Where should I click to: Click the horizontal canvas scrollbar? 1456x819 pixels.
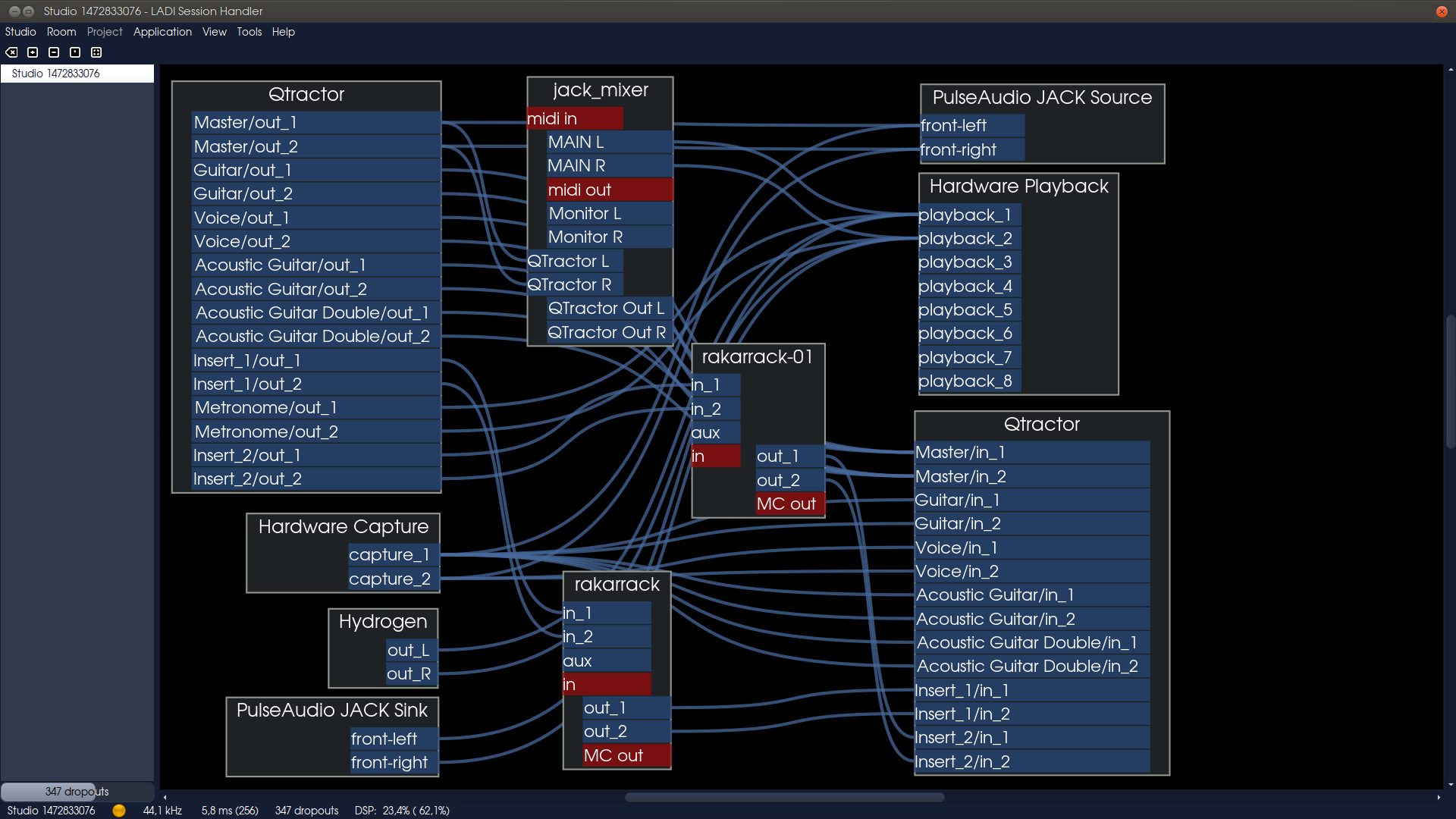[784, 797]
